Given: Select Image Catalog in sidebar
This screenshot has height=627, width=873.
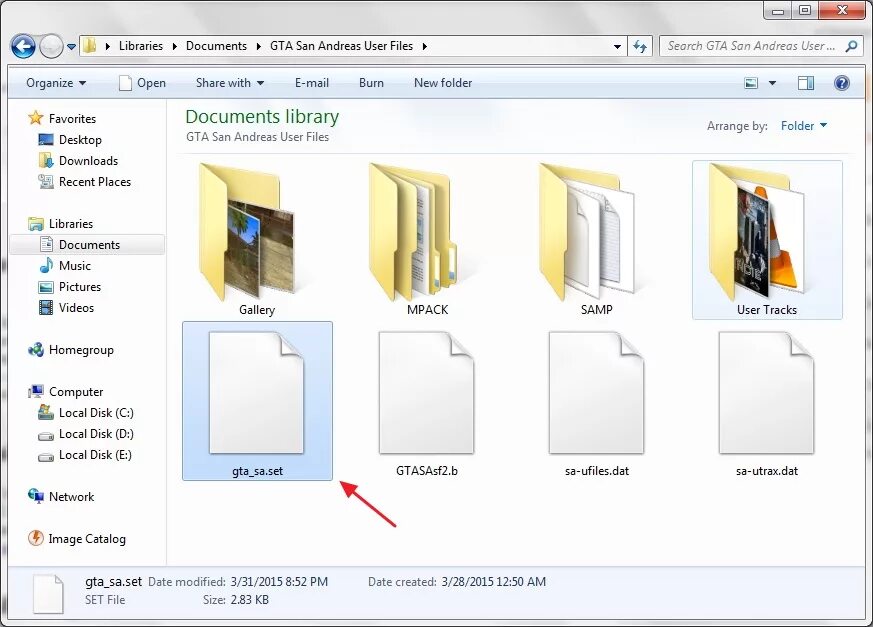Looking at the screenshot, I should [x=77, y=539].
